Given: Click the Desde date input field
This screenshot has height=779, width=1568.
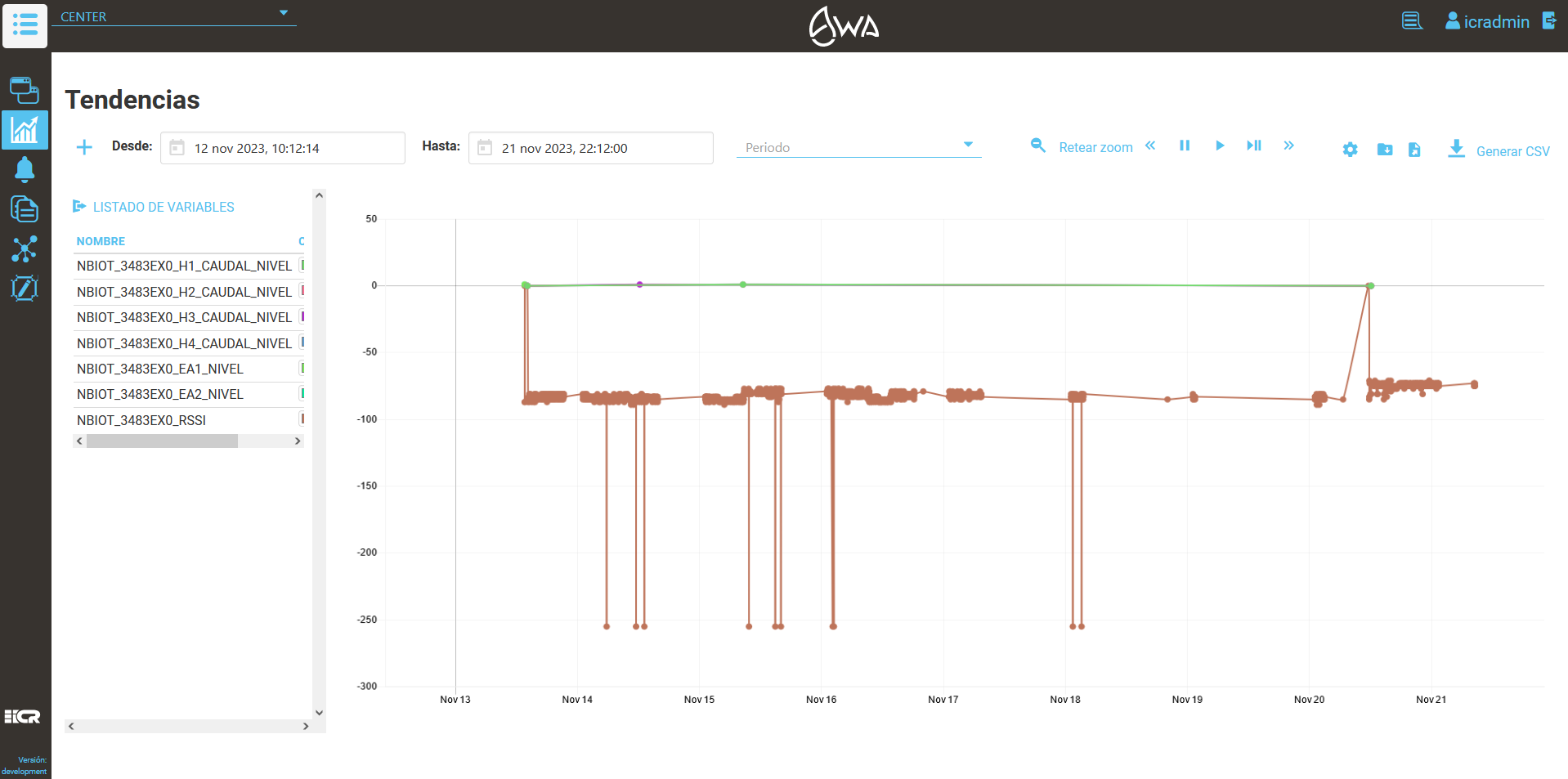Looking at the screenshot, I should pos(282,148).
